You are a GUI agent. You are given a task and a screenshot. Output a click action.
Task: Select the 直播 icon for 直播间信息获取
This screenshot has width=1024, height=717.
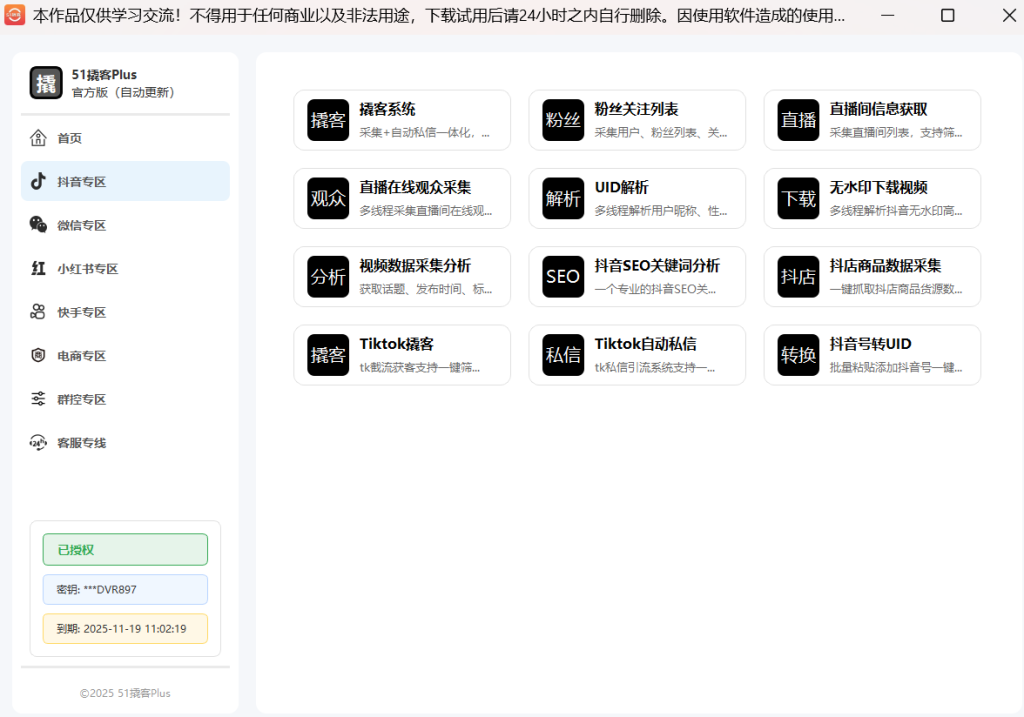[x=798, y=120]
